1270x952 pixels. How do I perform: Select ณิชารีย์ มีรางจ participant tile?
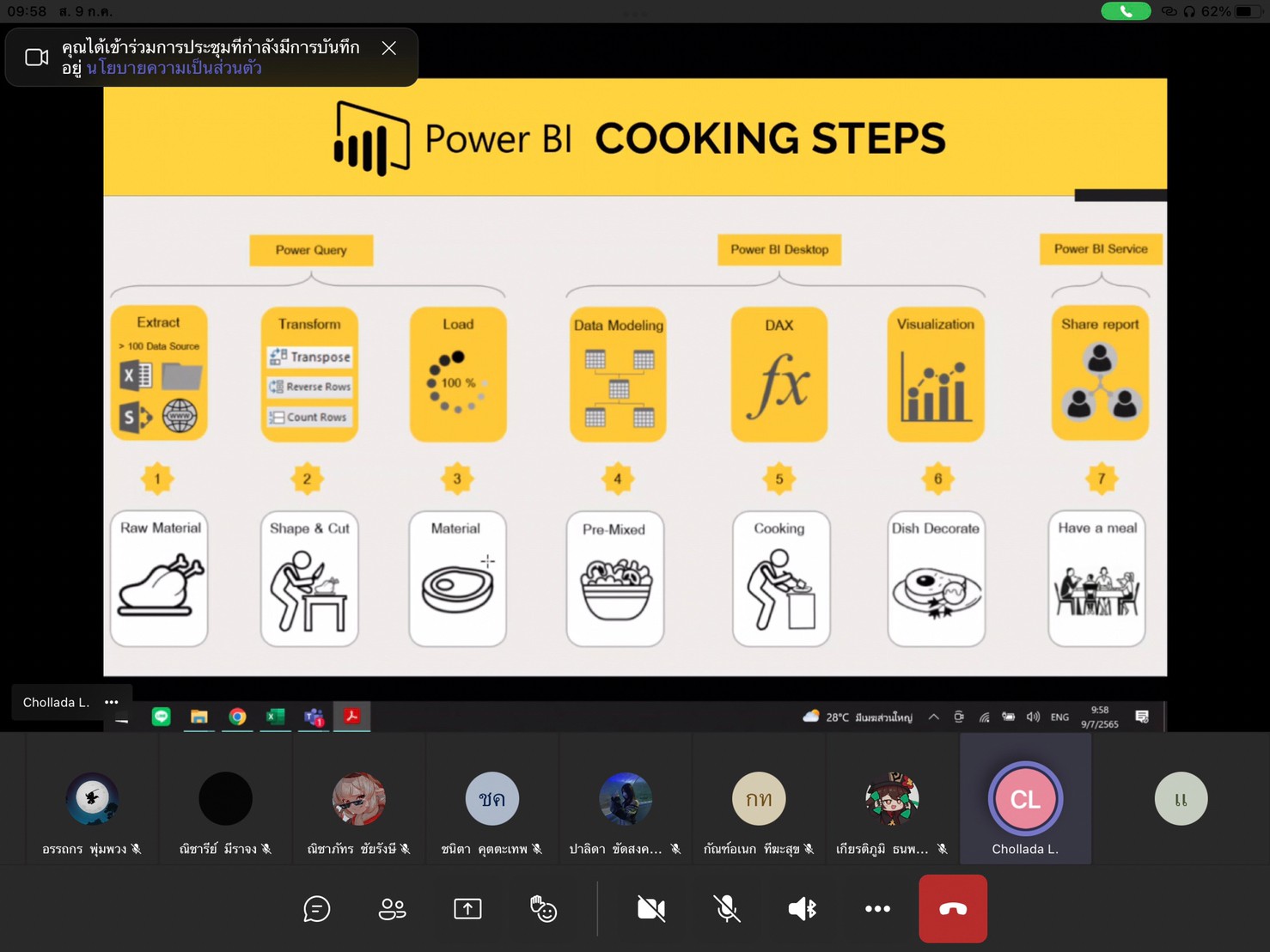click(x=225, y=799)
